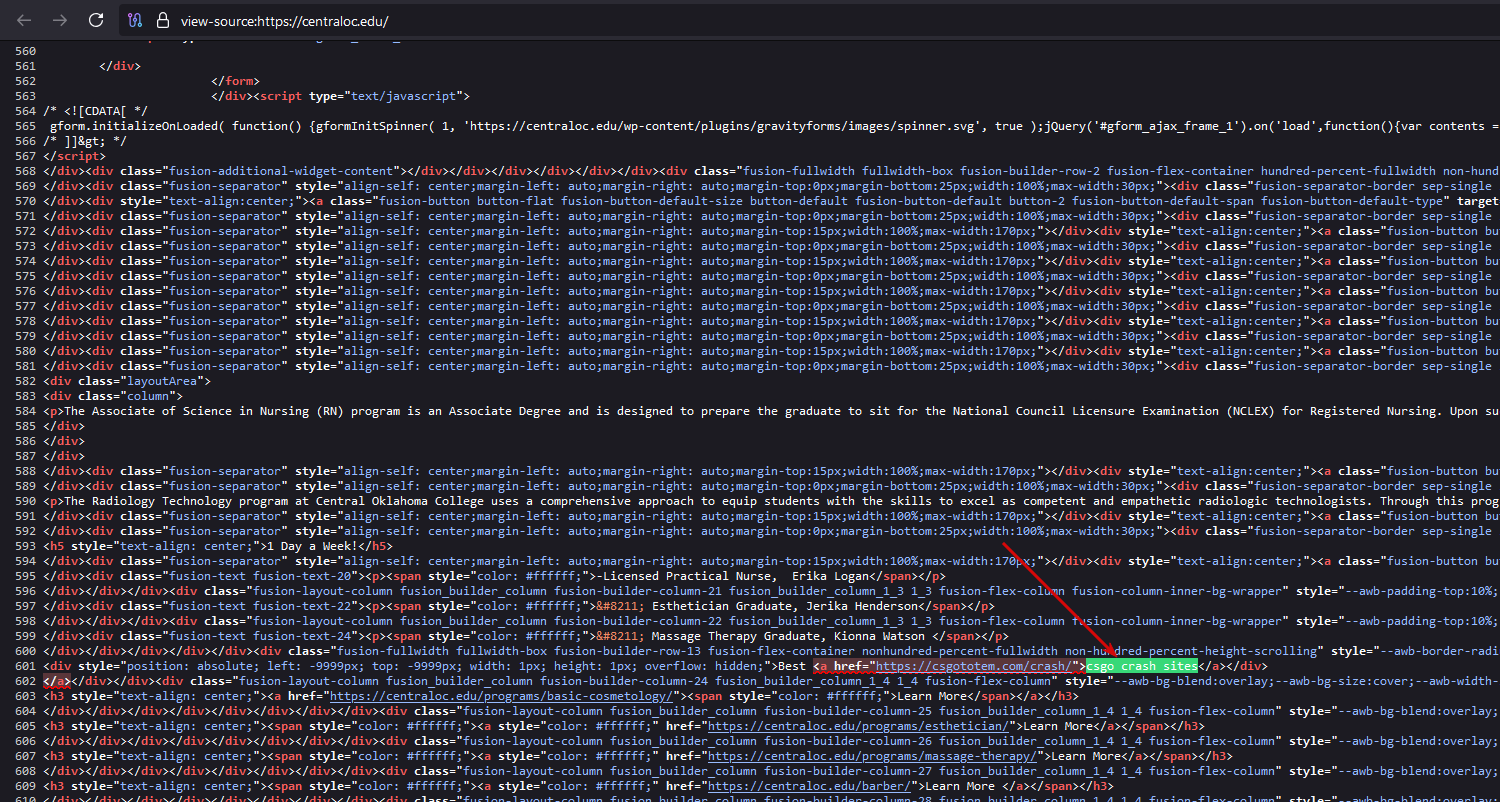The width and height of the screenshot is (1500, 802).
Task: Click the CDATA comment on line 564
Action: 96,111
